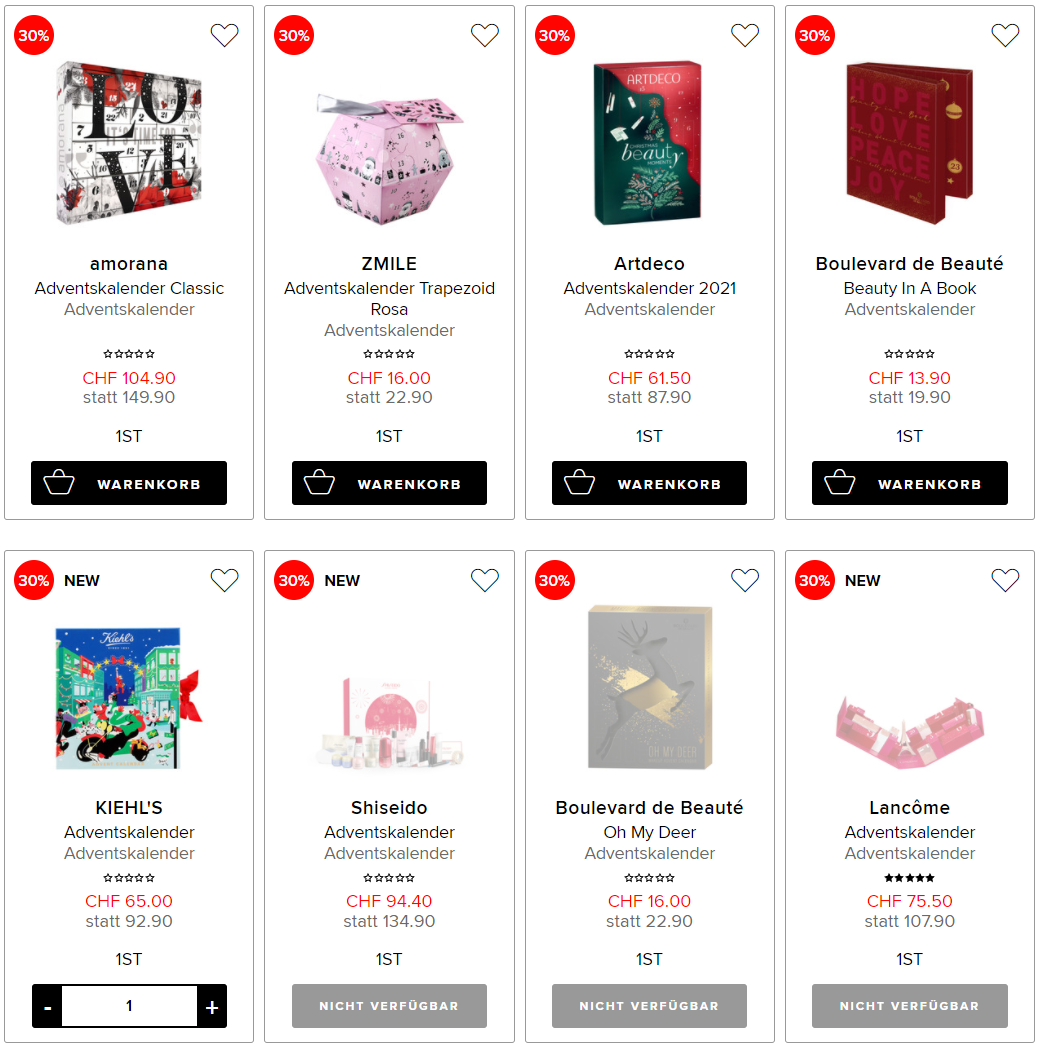The height and width of the screenshot is (1046, 1039).
Task: Decrease KIEHL'S quantity with minus button
Action: point(47,1007)
